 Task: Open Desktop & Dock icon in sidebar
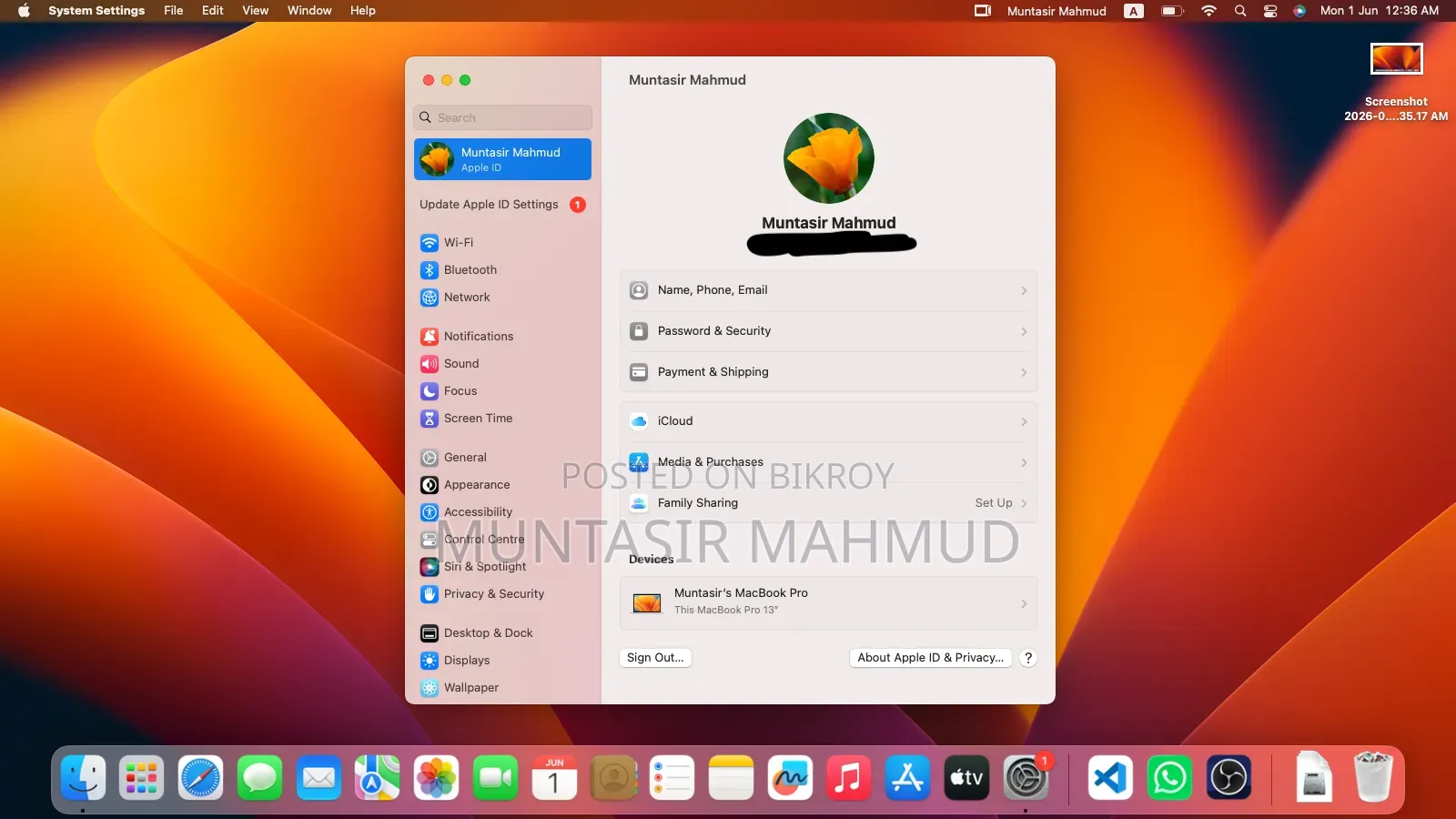click(430, 633)
